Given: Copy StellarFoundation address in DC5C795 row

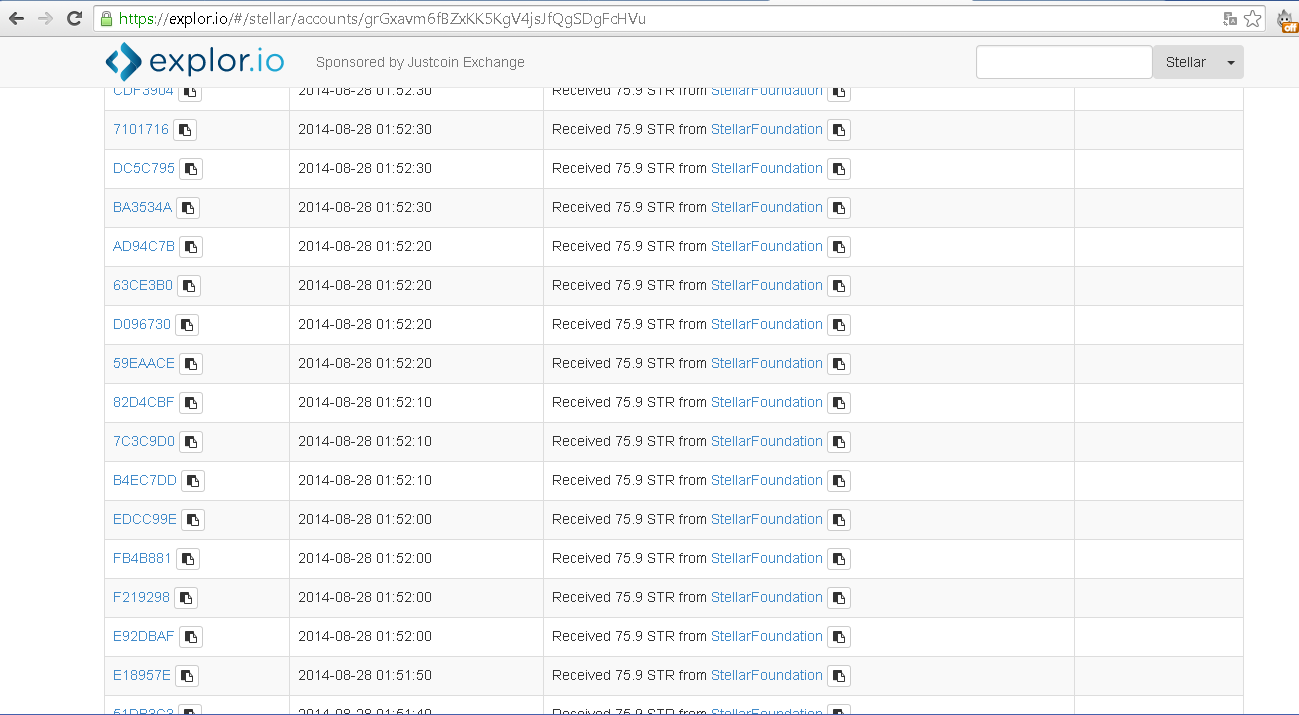Looking at the screenshot, I should coord(839,169).
